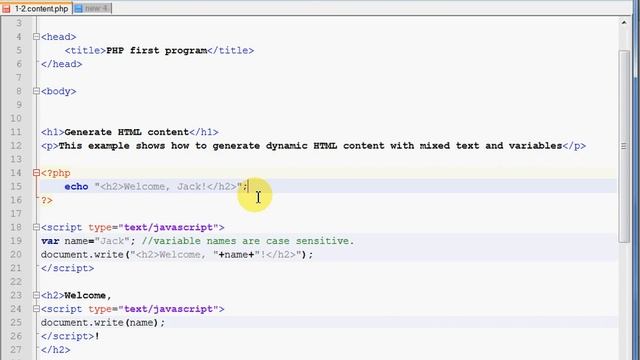Click the closing h2 tag on line 27

[56, 350]
